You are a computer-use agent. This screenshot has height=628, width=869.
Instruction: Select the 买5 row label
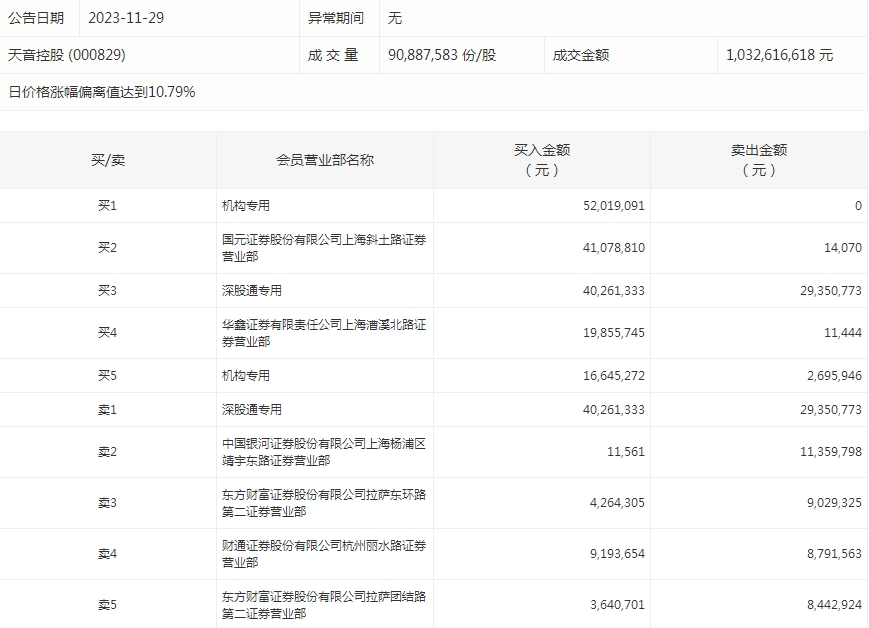coord(108,376)
